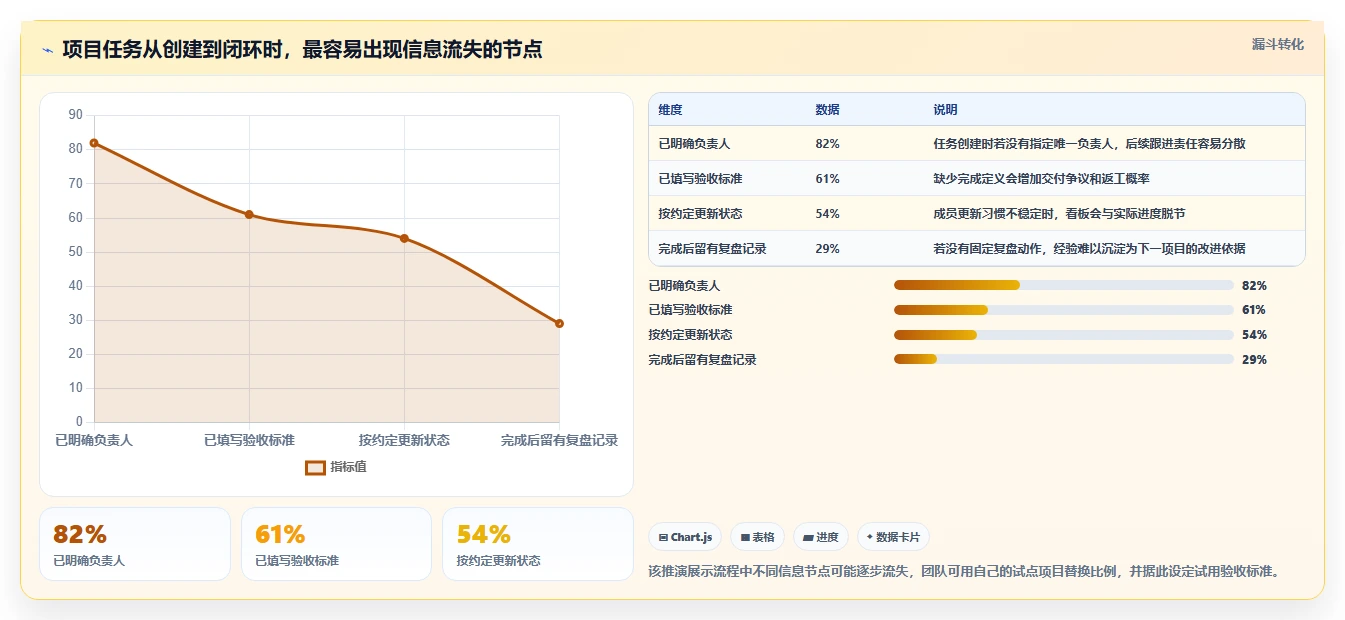Select the 进度 tag chip
This screenshot has width=1345, height=620.
point(821,537)
